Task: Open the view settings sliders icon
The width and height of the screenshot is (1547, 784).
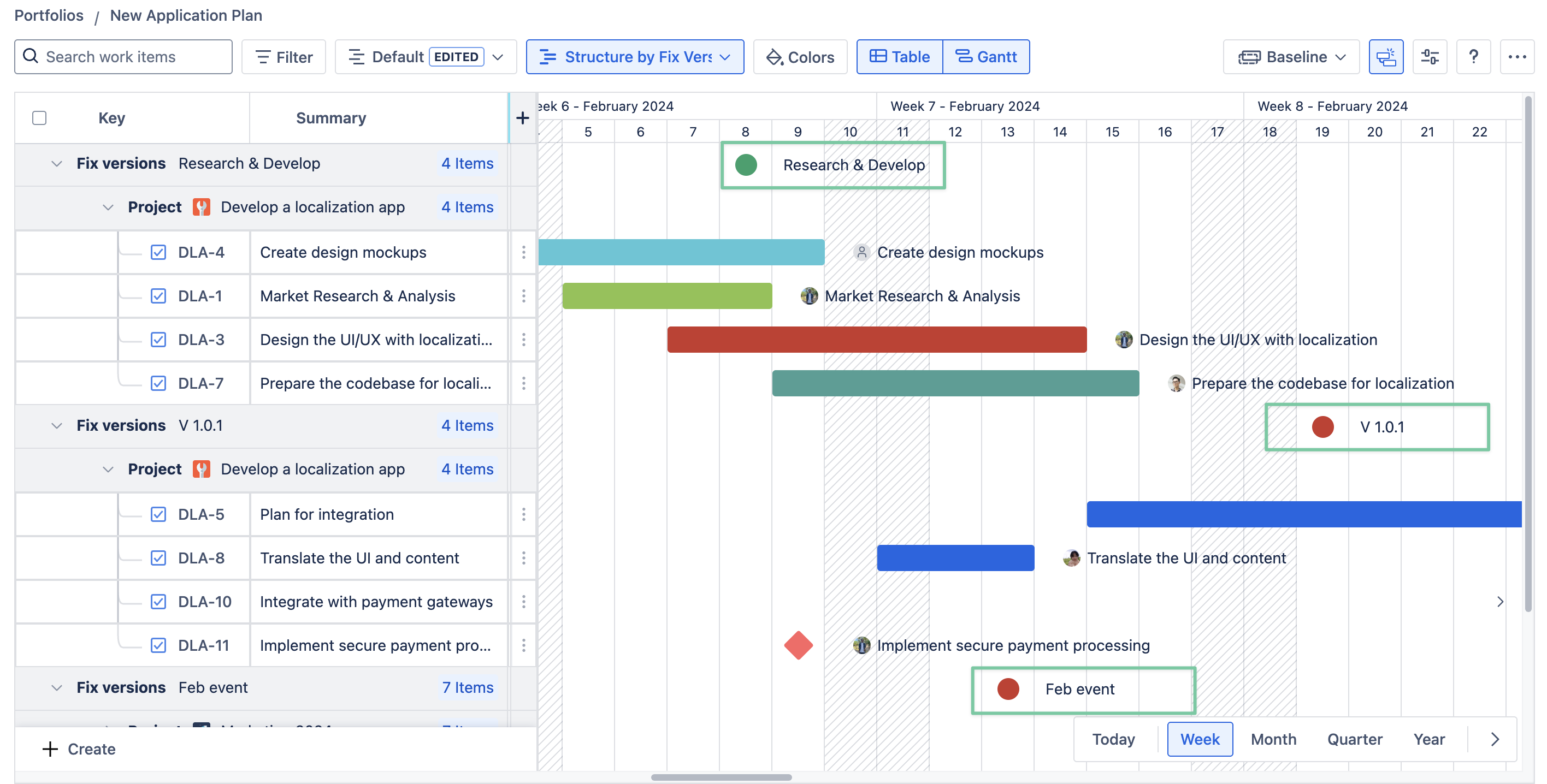Action: point(1430,57)
